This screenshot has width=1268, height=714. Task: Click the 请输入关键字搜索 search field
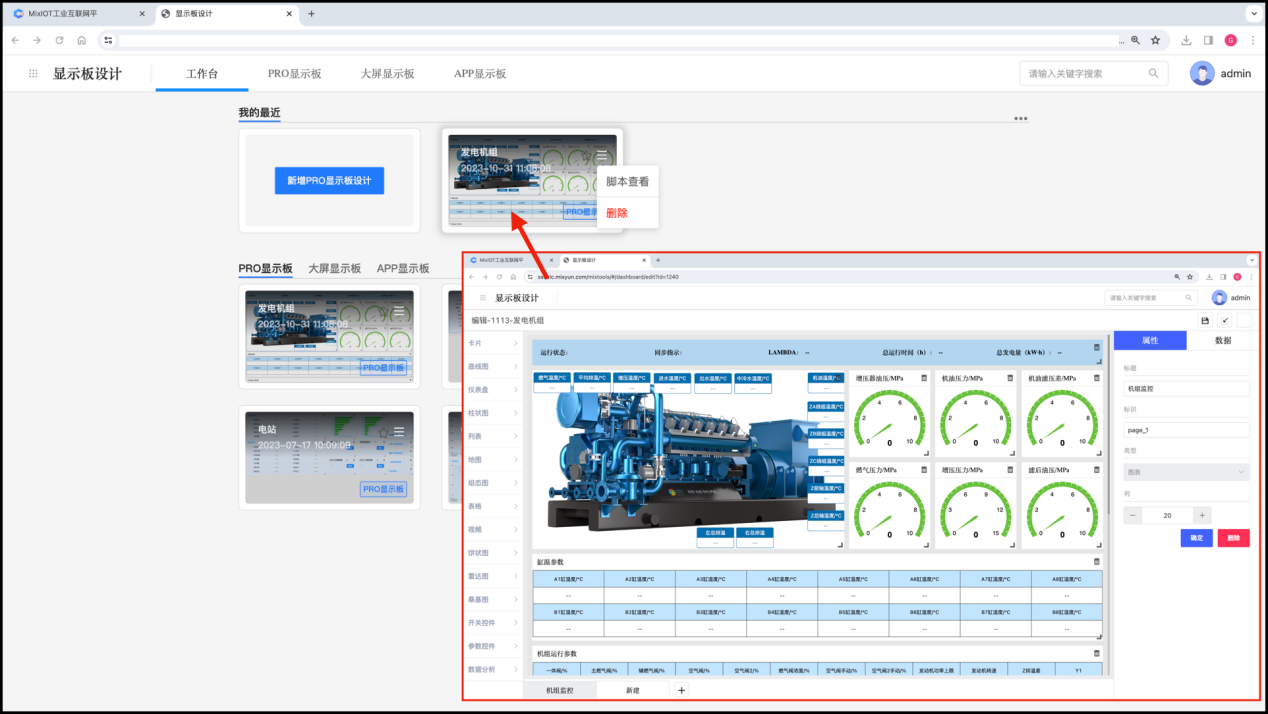(1085, 73)
